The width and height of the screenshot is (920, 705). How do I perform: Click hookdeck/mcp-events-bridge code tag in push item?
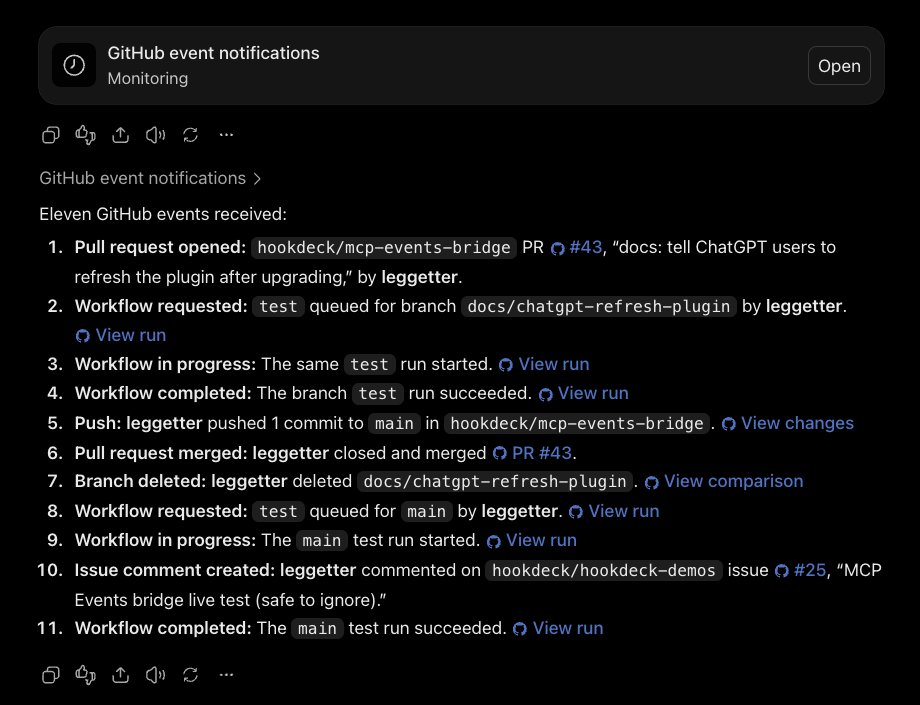coord(577,423)
